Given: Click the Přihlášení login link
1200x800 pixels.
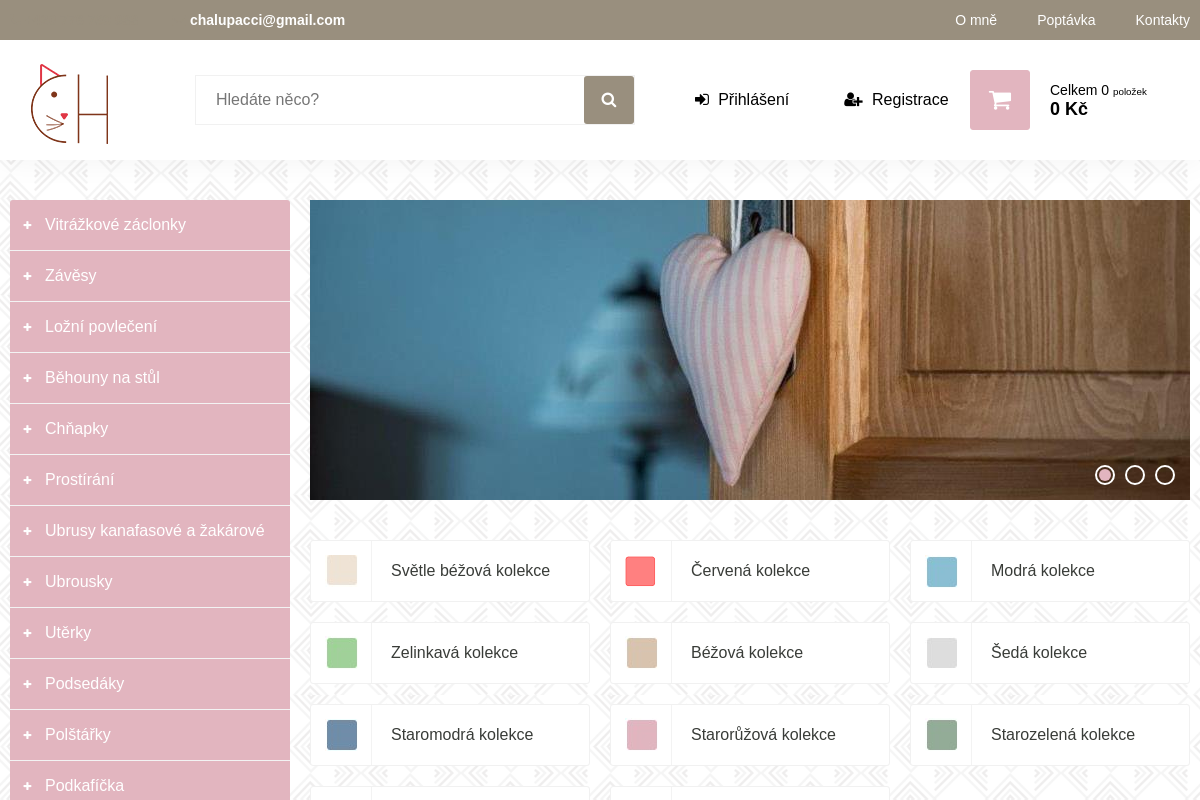Looking at the screenshot, I should pyautogui.click(x=742, y=100).
